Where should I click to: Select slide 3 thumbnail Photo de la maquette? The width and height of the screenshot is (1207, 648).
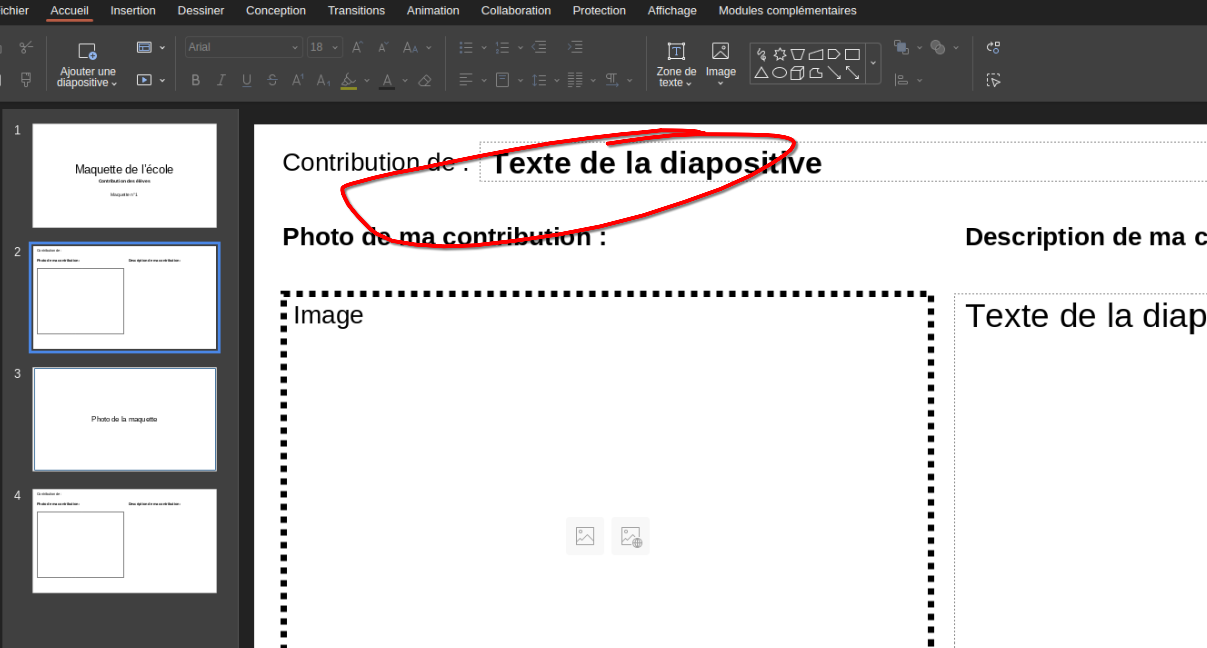(124, 419)
